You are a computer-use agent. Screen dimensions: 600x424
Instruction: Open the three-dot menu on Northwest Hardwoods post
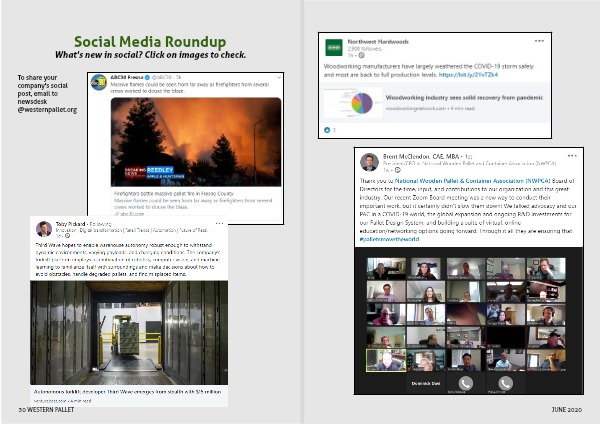pos(540,40)
